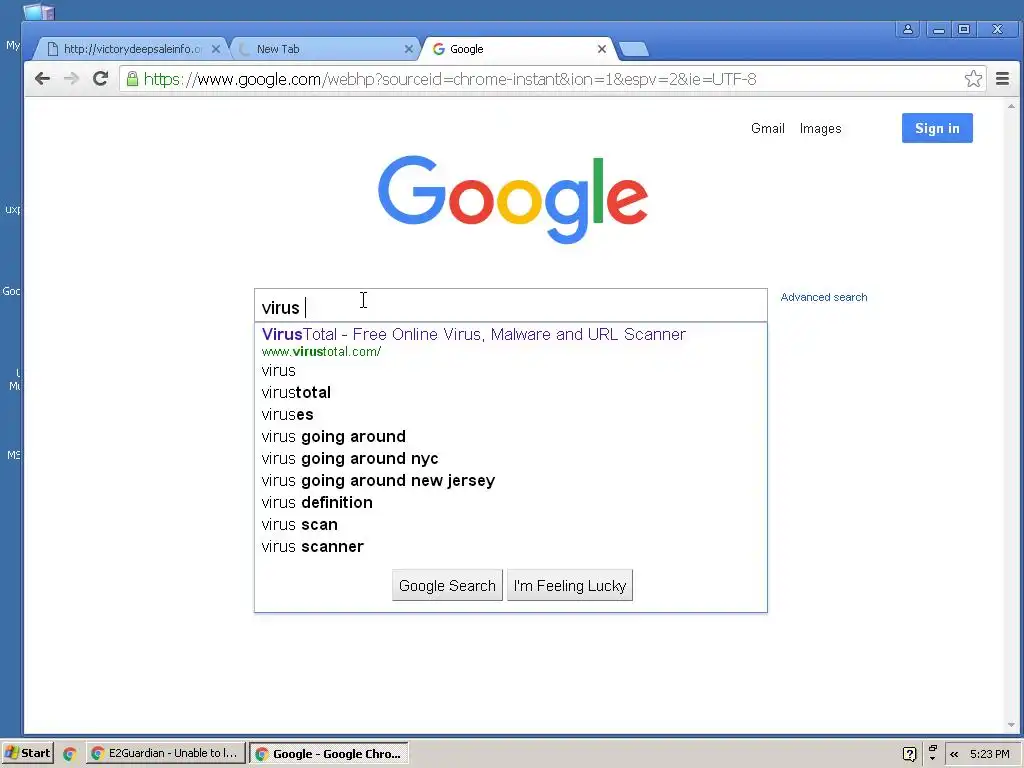Close the New Tab tab
This screenshot has height=768, width=1024.
pyautogui.click(x=408, y=49)
